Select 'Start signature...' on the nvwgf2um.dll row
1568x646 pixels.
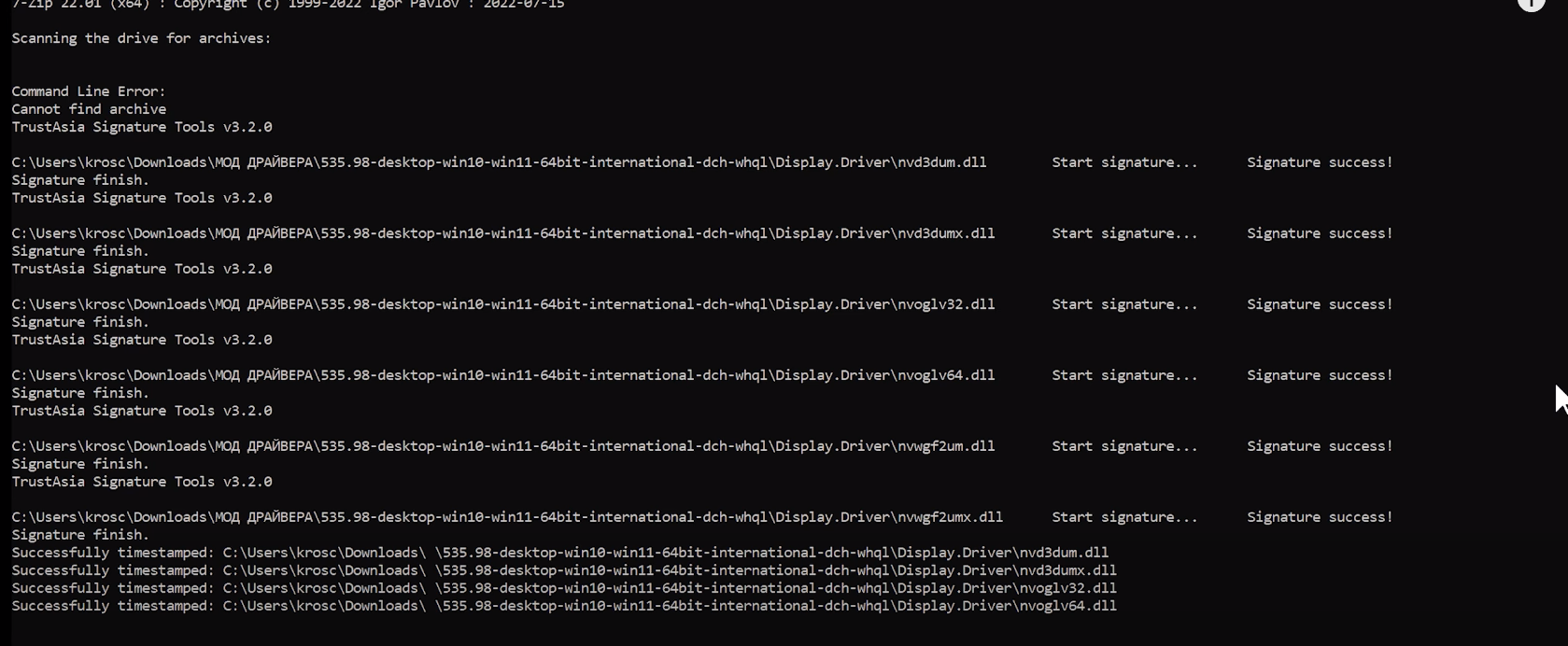click(1124, 446)
